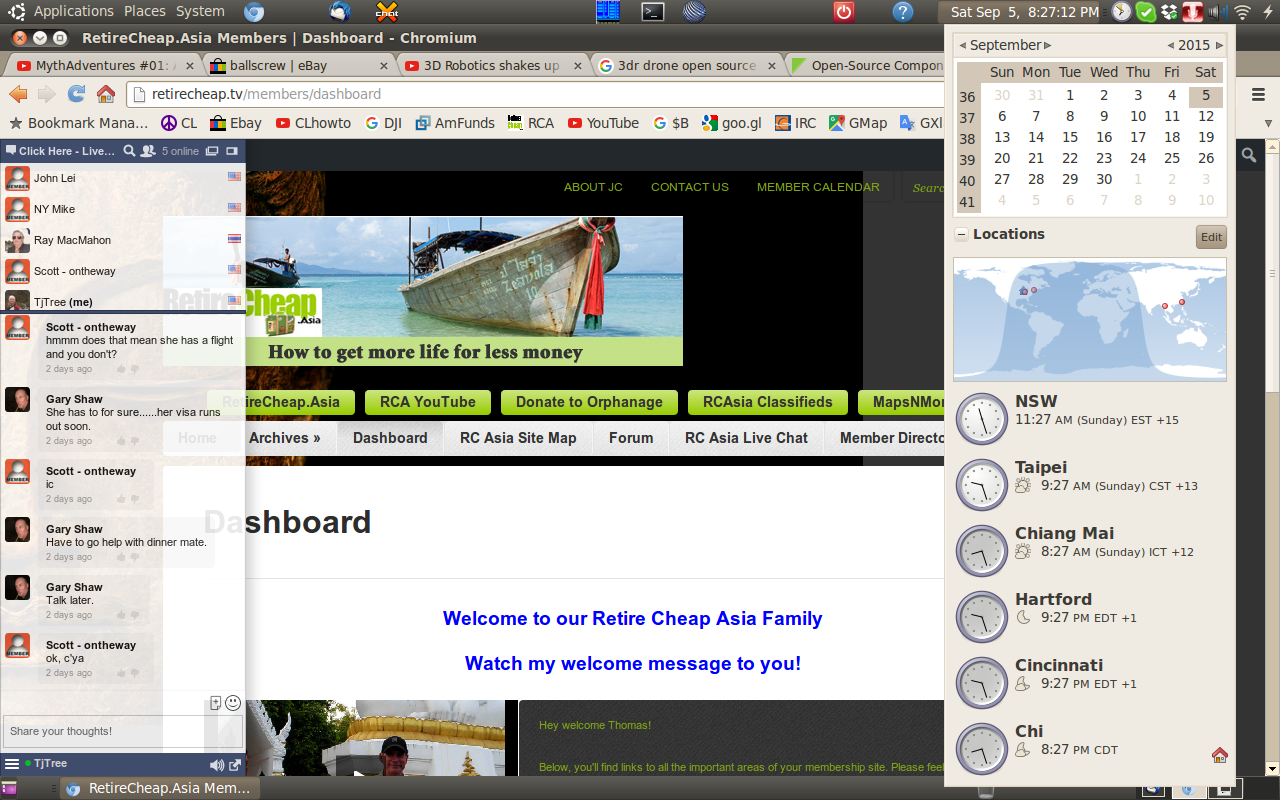Click the RCAsia Classifieds button
The image size is (1280, 800).
click(x=768, y=402)
